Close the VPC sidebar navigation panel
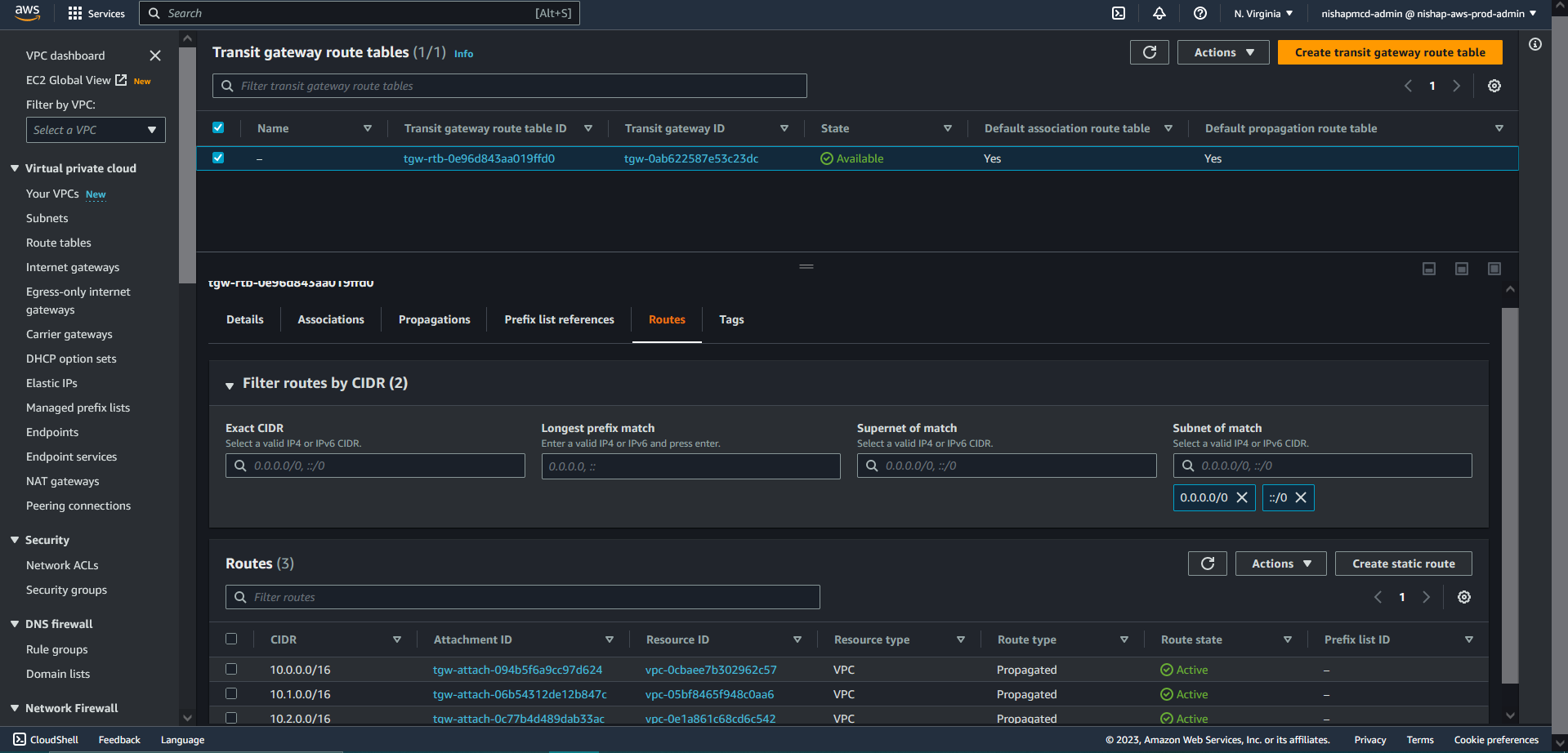The width and height of the screenshot is (1568, 753). tap(155, 56)
